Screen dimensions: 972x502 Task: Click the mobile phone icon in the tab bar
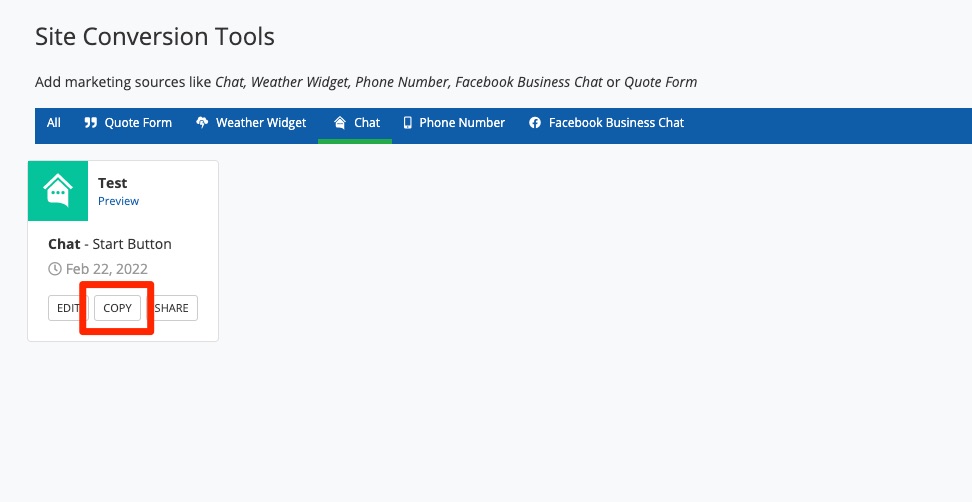click(408, 123)
